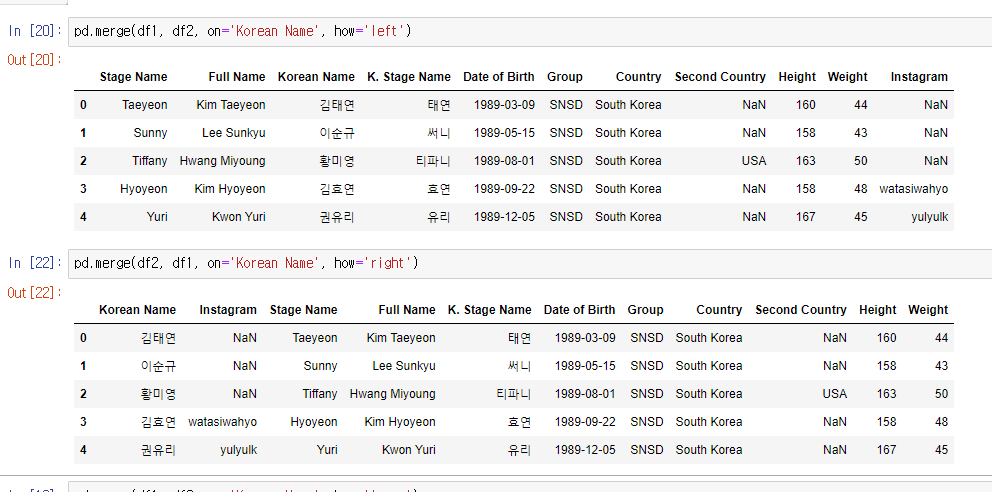This screenshot has width=992, height=492.
Task: Click 'Hwang Miyoung' cell in Out[20] table
Action: (x=223, y=161)
